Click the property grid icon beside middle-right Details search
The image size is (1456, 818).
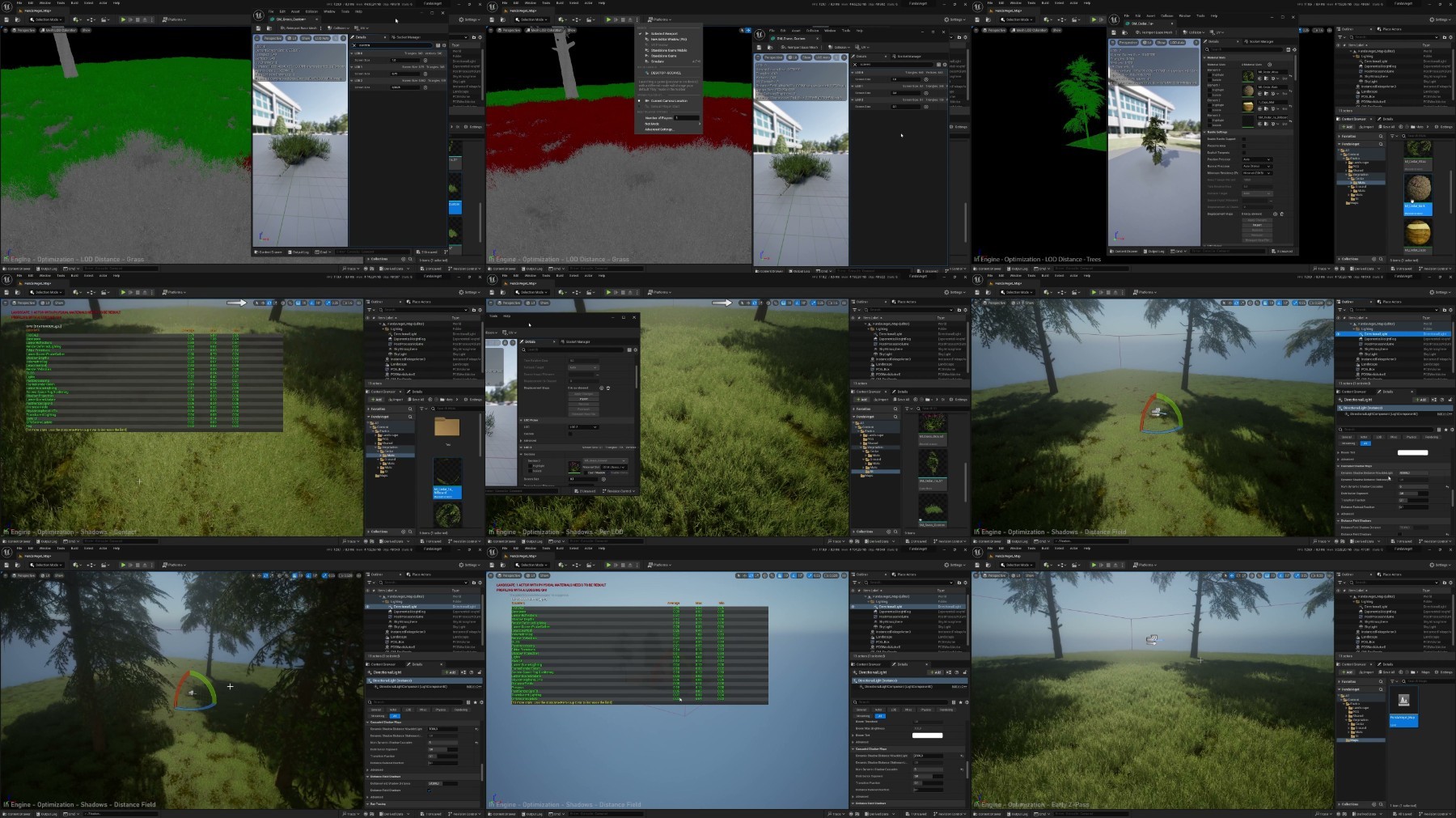coord(1439,430)
